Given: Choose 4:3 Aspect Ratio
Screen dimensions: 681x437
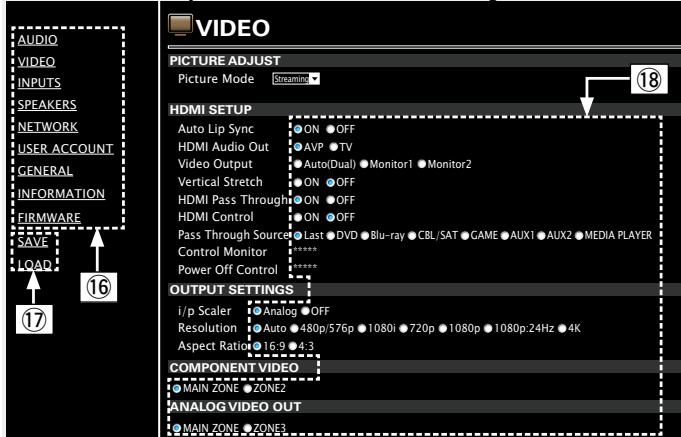Looking at the screenshot, I should point(293,346).
